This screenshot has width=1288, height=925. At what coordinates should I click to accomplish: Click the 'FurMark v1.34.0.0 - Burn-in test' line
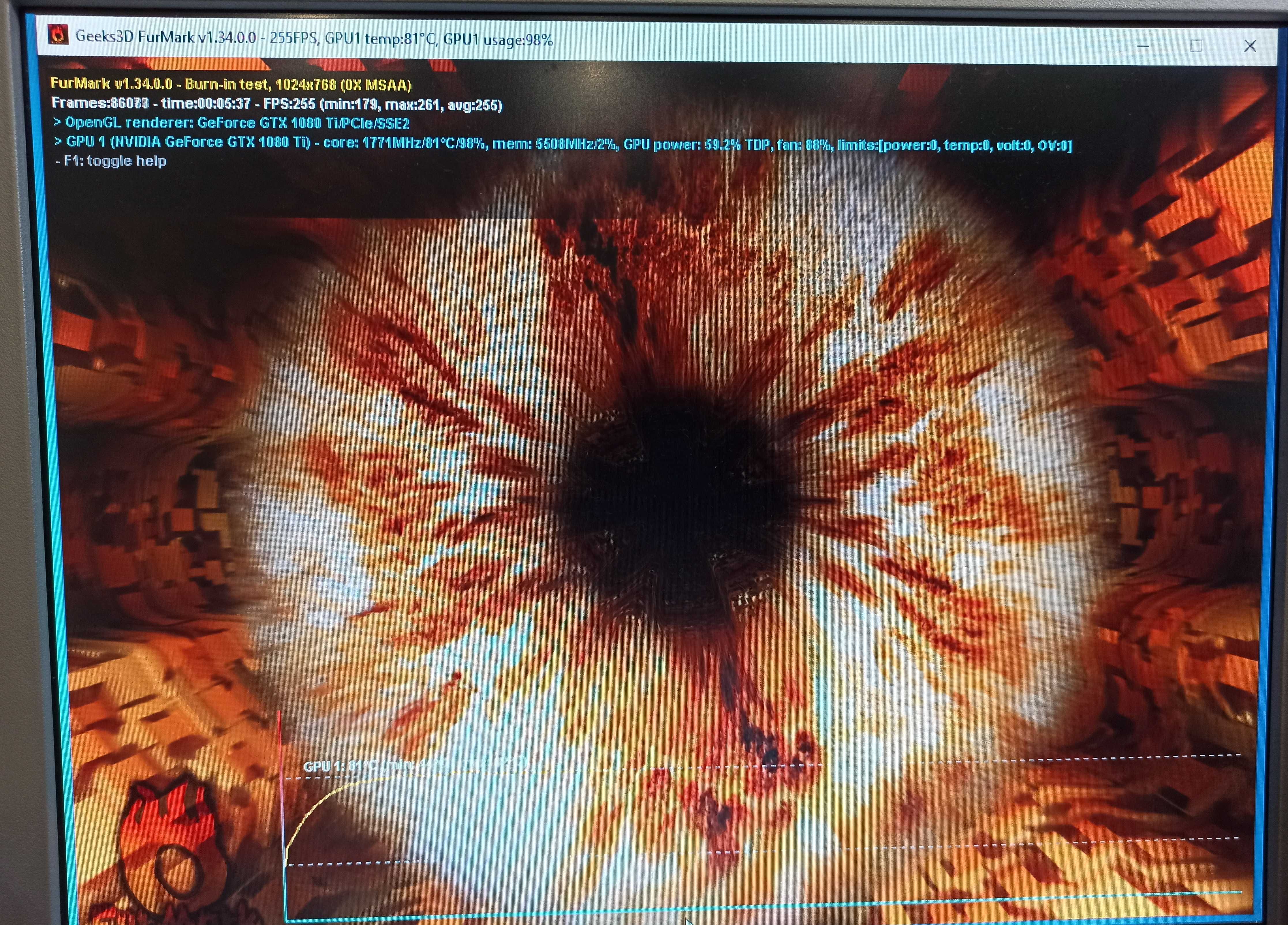click(231, 84)
